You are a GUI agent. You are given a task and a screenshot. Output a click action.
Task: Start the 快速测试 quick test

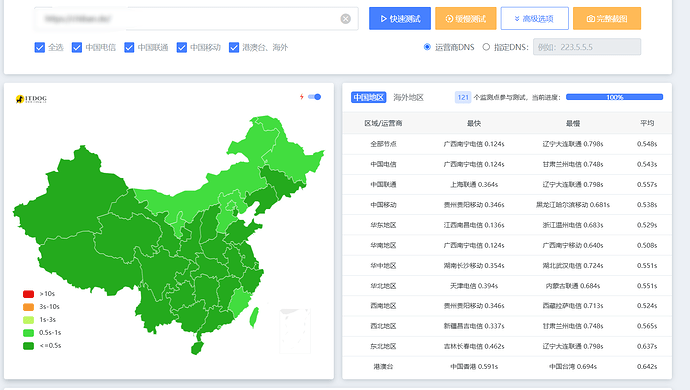(400, 18)
